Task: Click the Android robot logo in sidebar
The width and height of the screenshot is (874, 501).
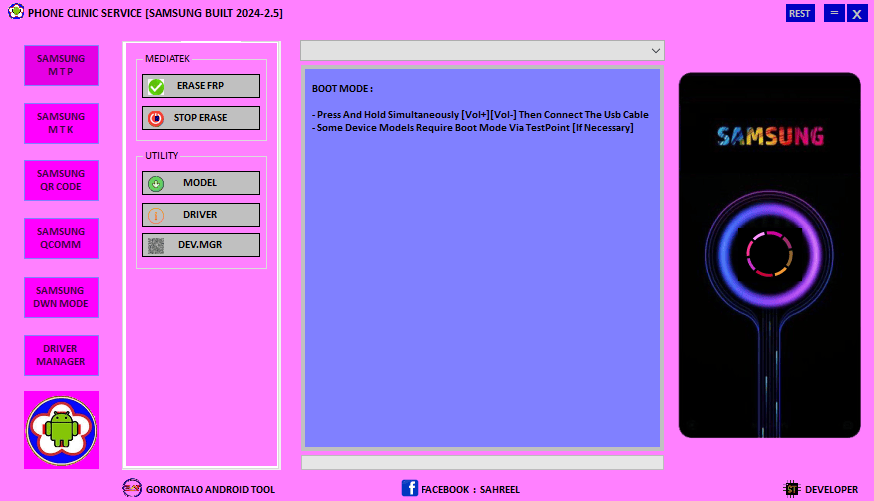Action: tap(61, 430)
